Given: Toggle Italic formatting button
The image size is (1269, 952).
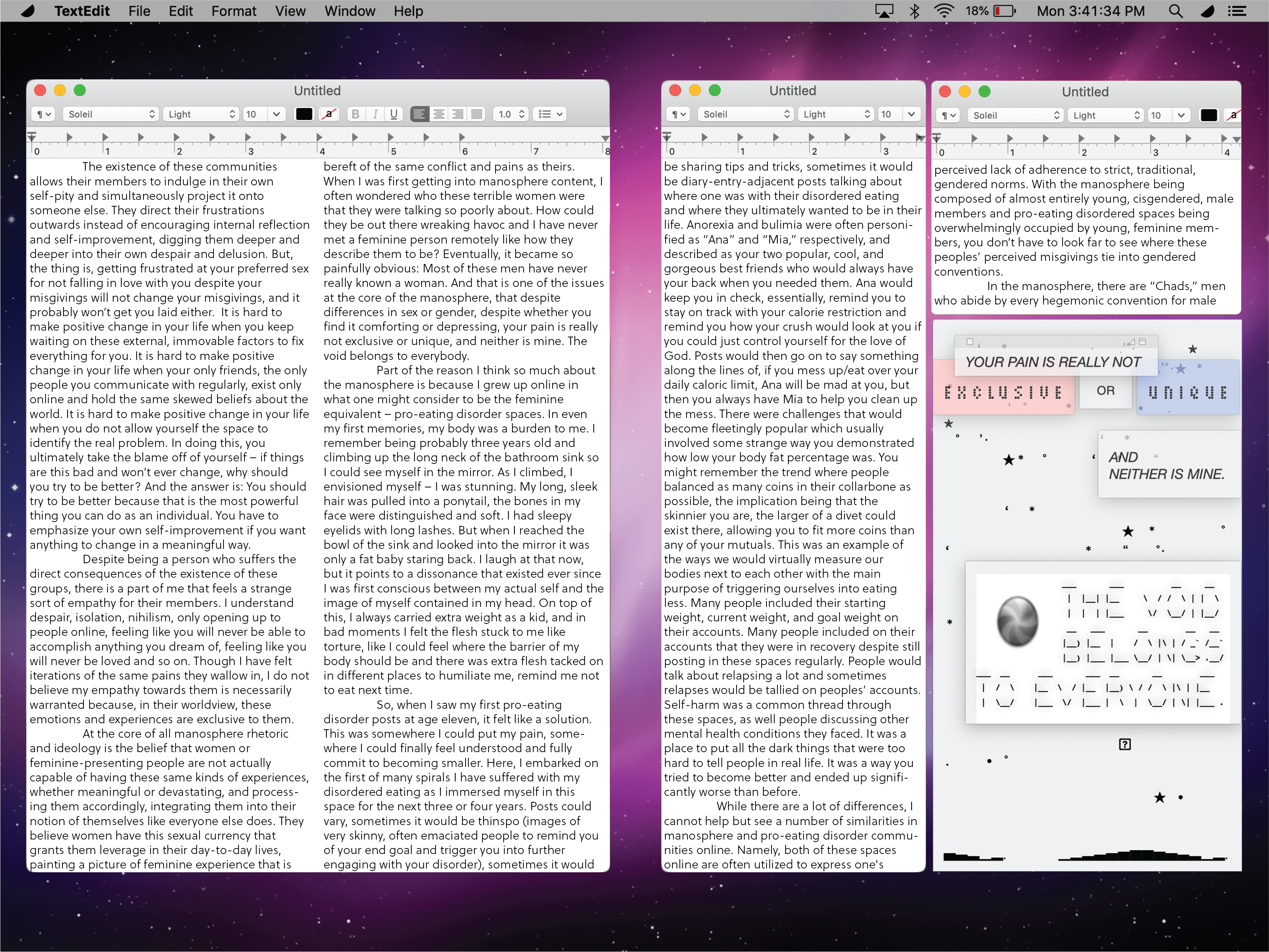Looking at the screenshot, I should pyautogui.click(x=375, y=114).
